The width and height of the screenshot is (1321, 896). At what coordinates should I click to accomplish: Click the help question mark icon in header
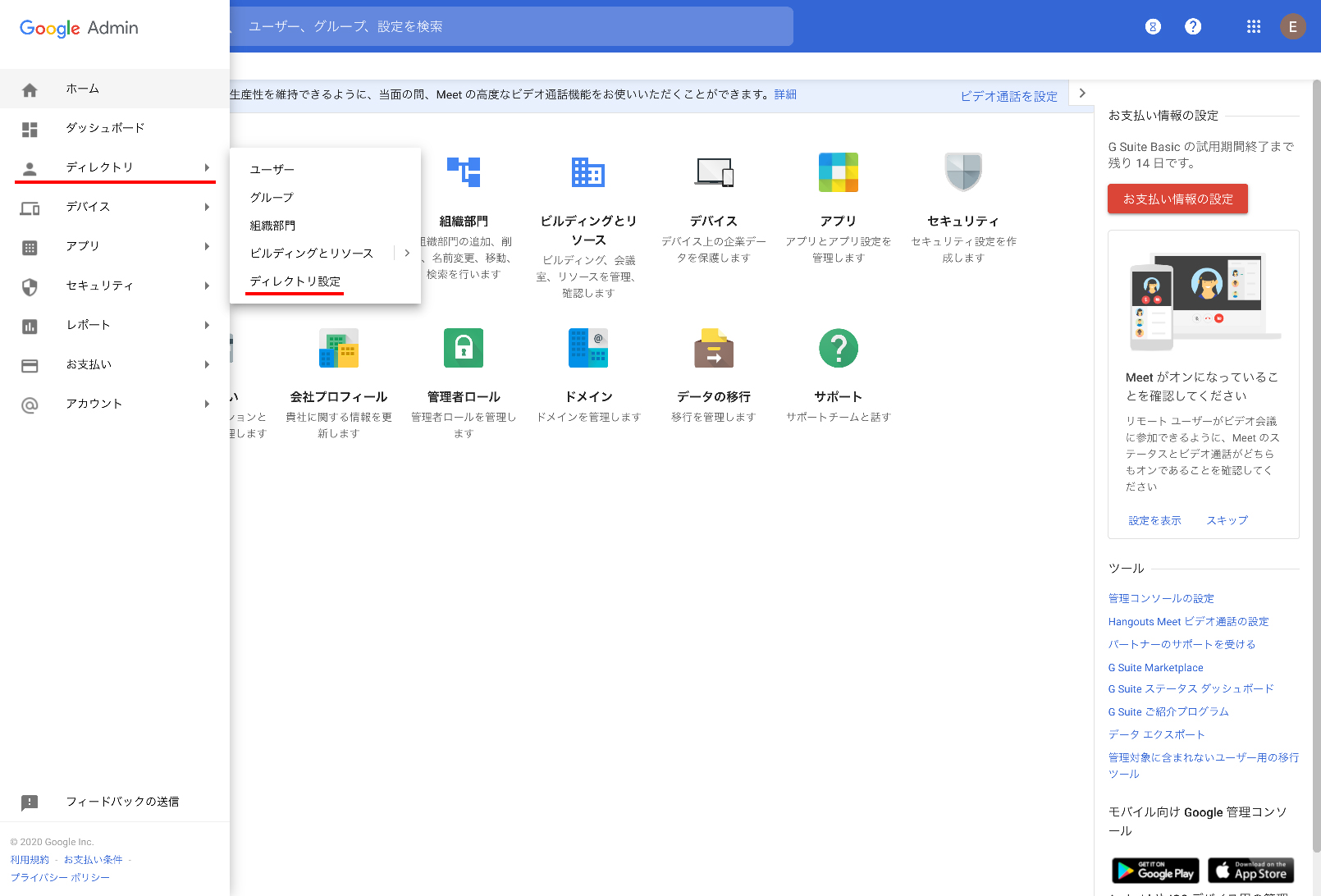1193,27
